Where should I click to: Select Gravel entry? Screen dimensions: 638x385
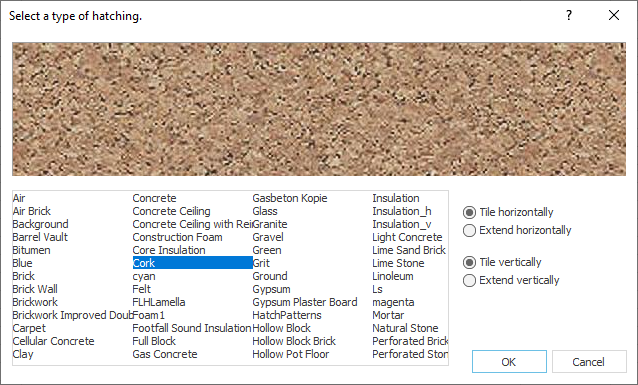[268, 237]
